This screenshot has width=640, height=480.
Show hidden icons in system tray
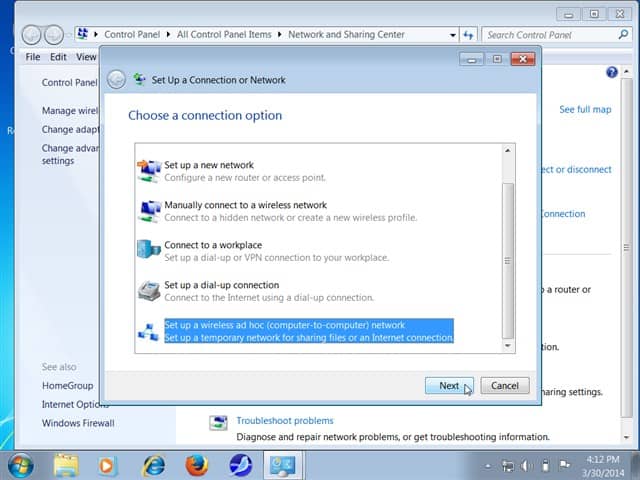(487, 466)
